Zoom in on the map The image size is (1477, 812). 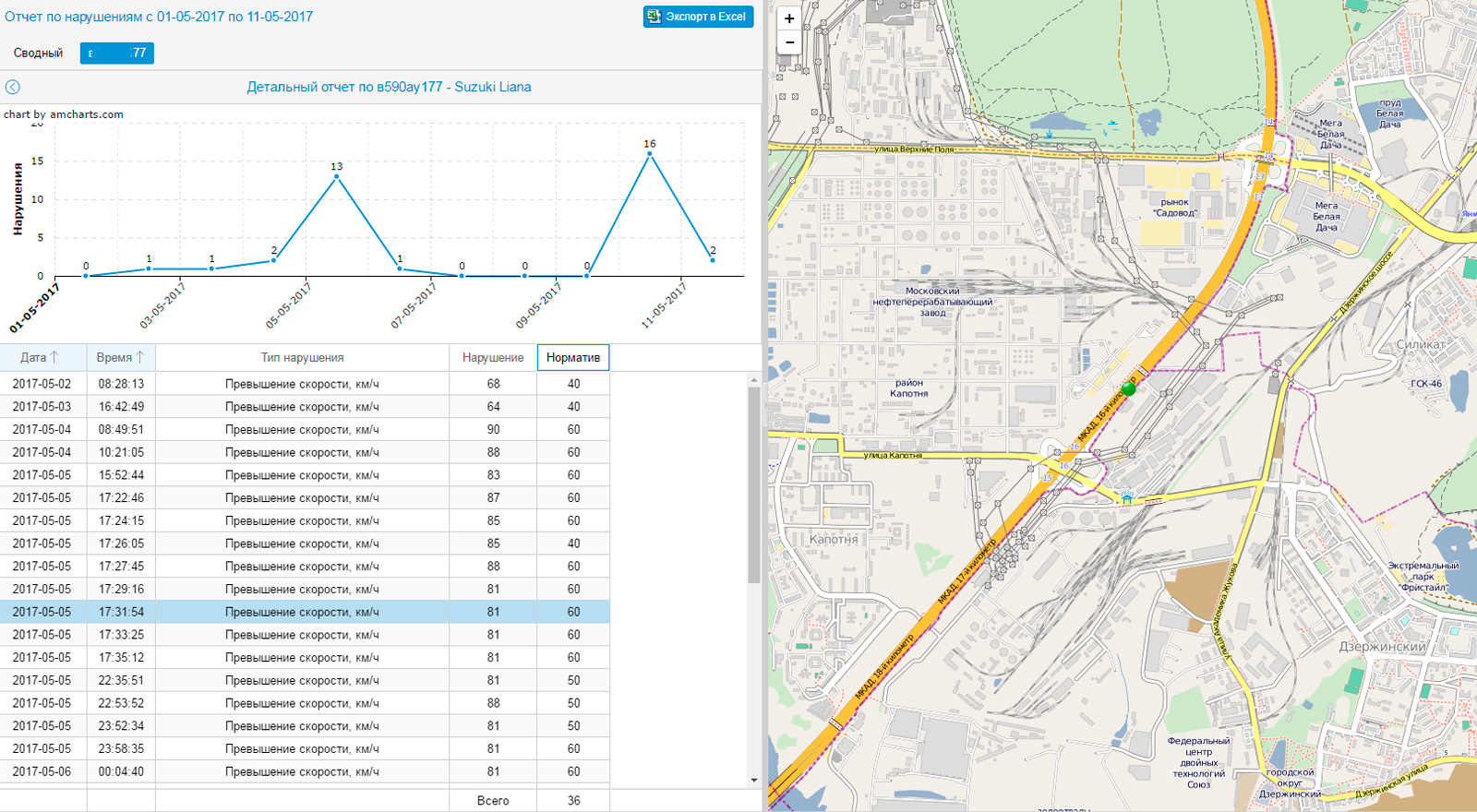tap(789, 18)
